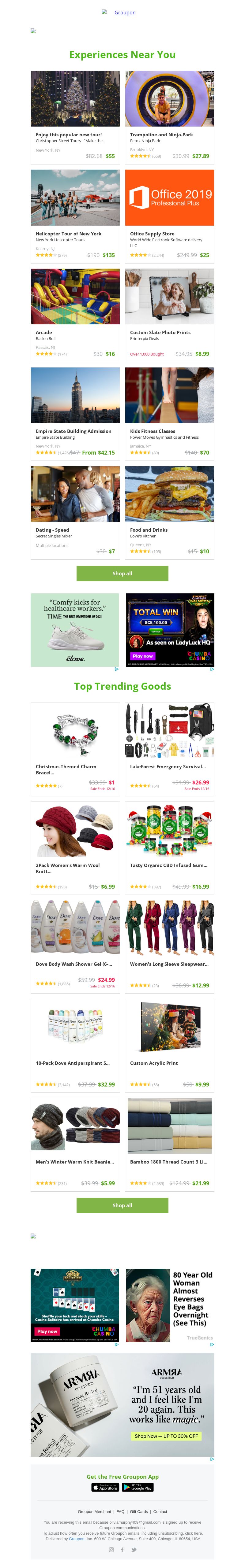Click AdChoices icon below Armra colostrum ad
245x1568 pixels.
pyautogui.click(x=212, y=1459)
